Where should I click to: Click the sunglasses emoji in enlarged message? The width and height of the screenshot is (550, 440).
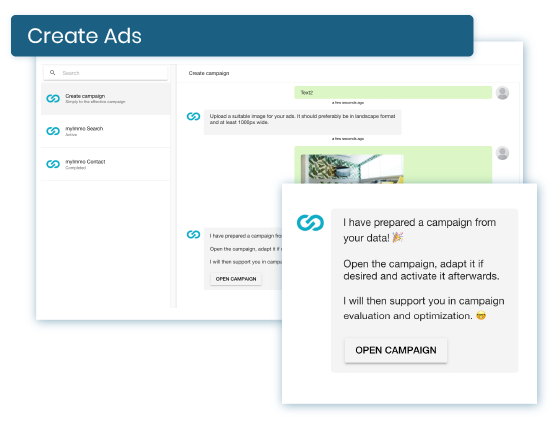481,316
